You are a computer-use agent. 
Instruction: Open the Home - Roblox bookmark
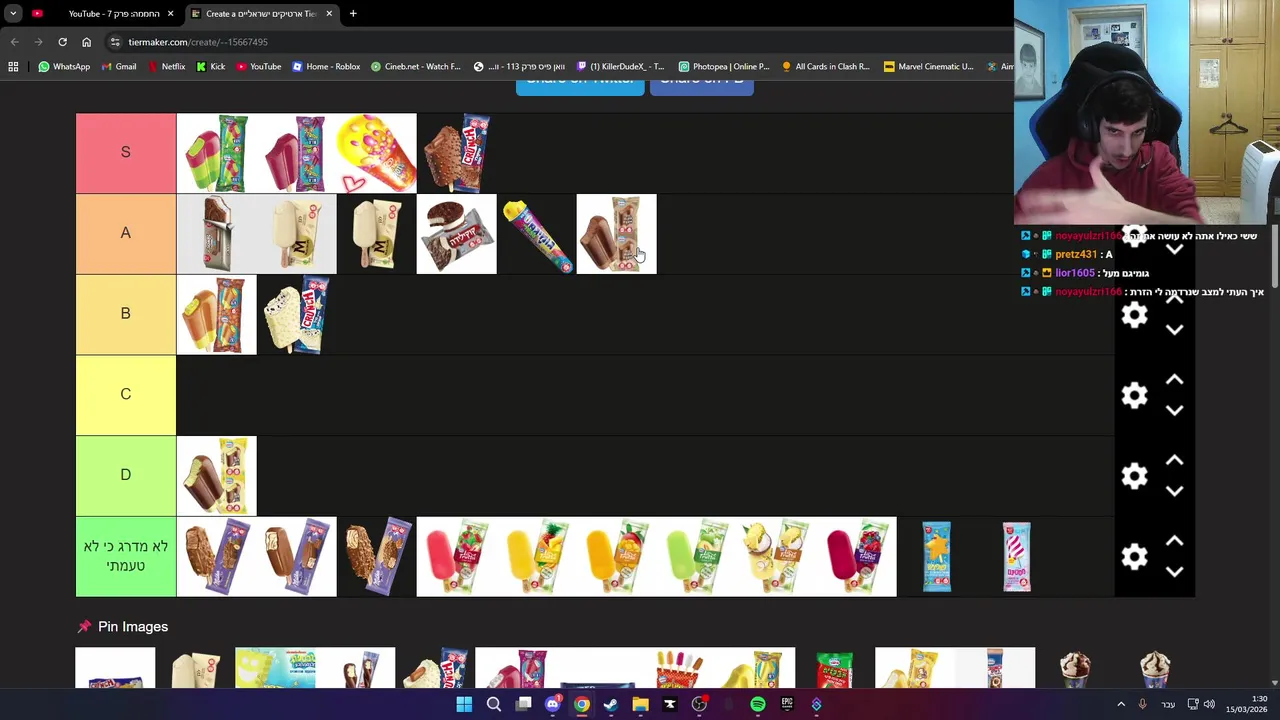coord(326,67)
